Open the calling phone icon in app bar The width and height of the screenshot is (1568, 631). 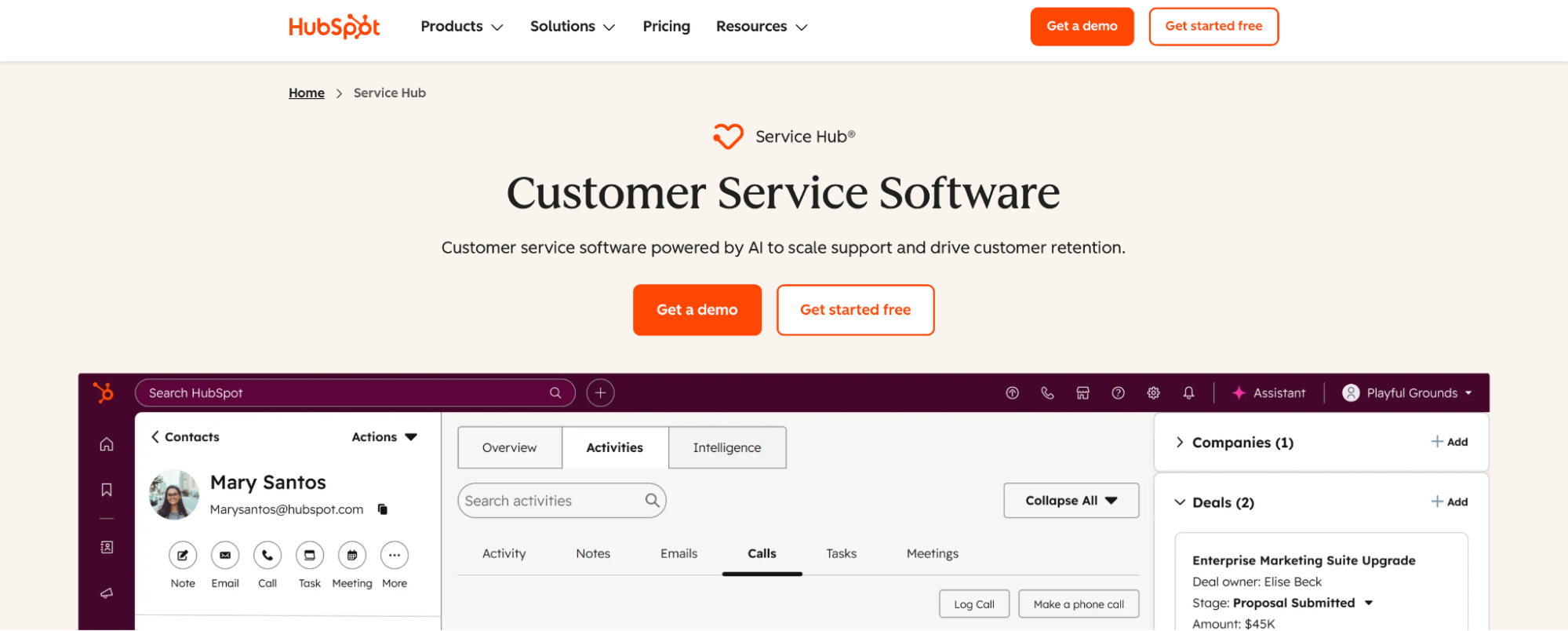coord(1047,392)
